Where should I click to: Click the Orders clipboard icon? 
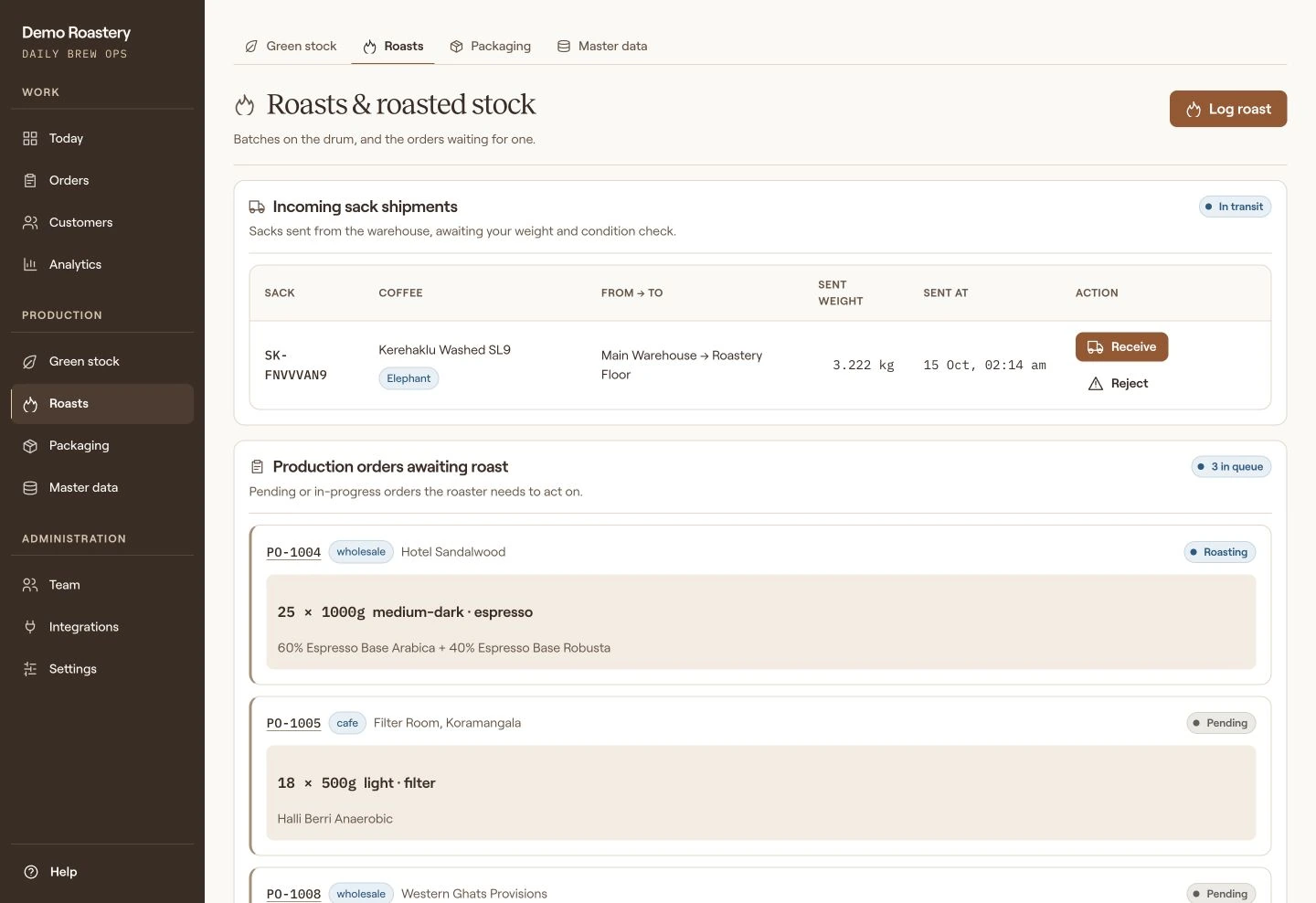30,181
